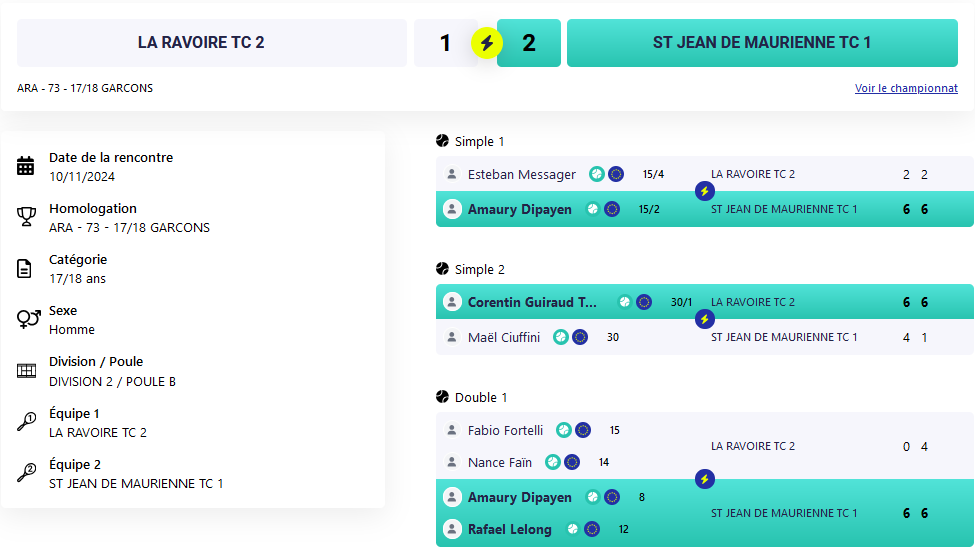Open the Voir le championnat link
Screen dimensions: 975x549
pyautogui.click(x=906, y=88)
